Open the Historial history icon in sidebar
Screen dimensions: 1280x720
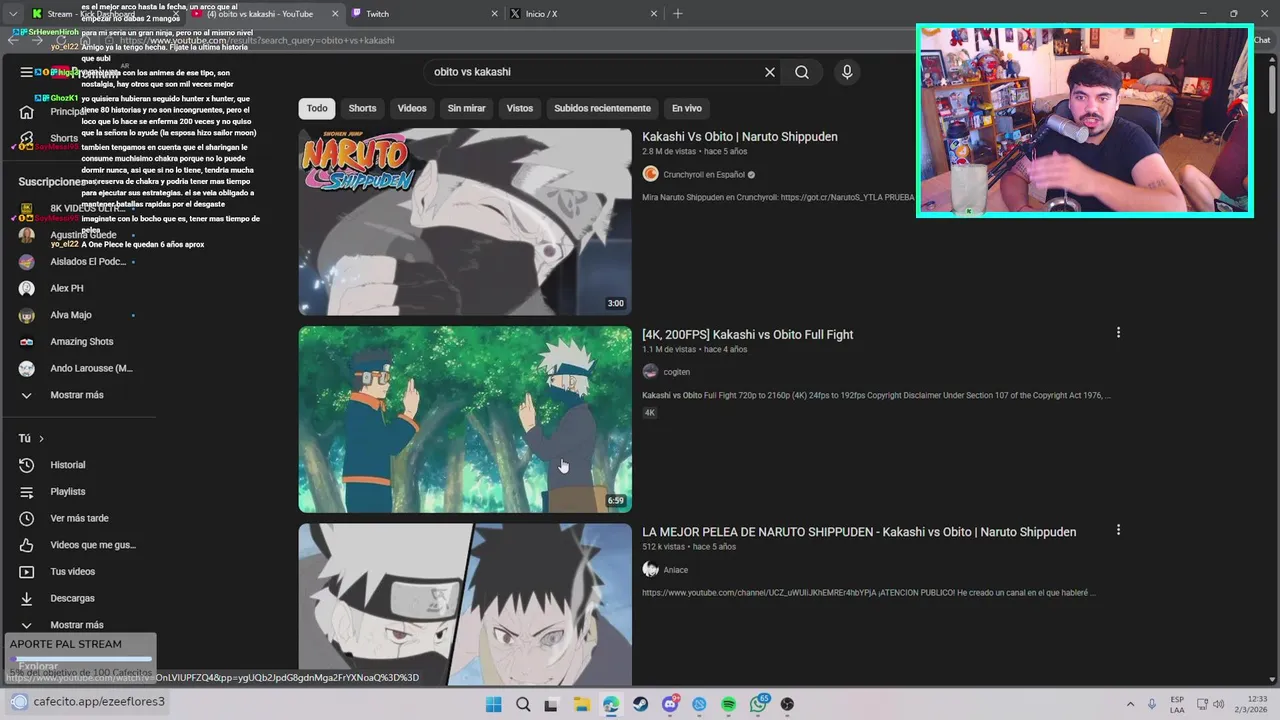27,465
